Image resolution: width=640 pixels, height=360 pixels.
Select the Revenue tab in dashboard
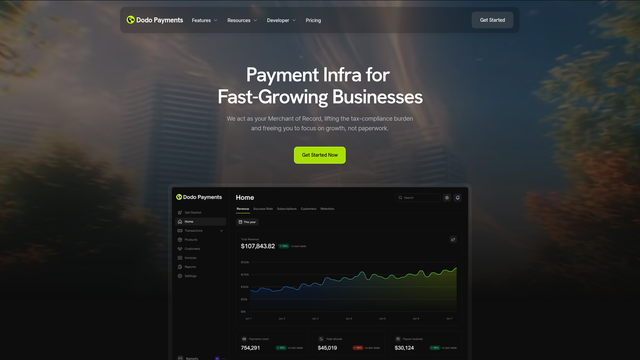[242, 209]
